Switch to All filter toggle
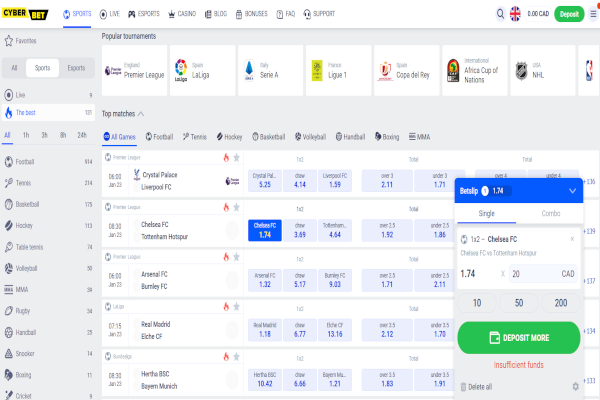The image size is (600, 400). 14,68
